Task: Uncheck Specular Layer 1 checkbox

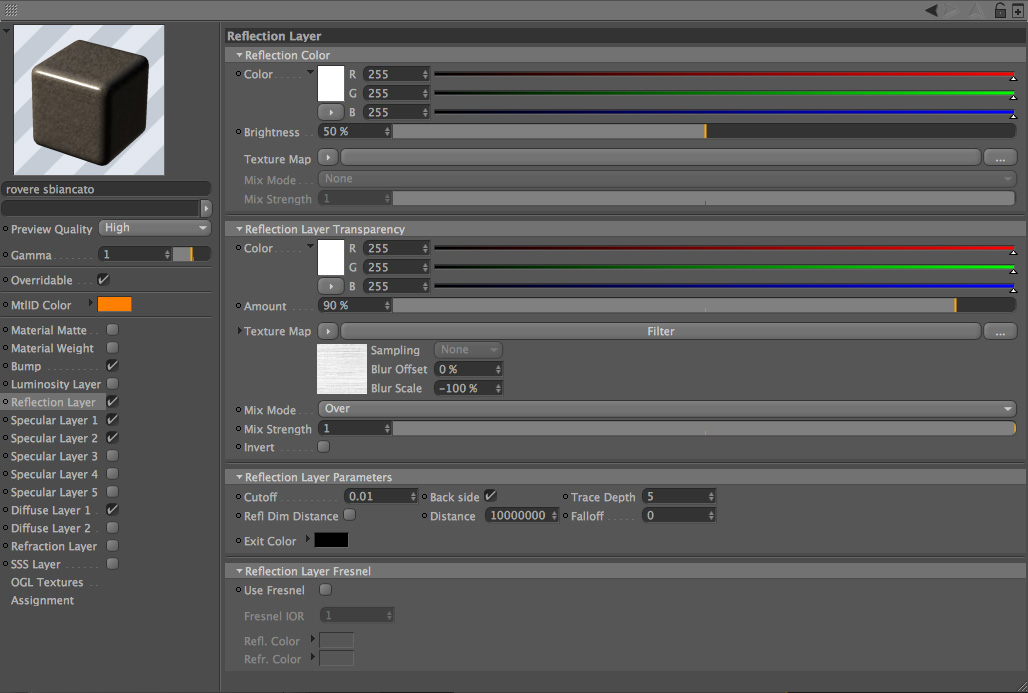Action: (x=113, y=420)
